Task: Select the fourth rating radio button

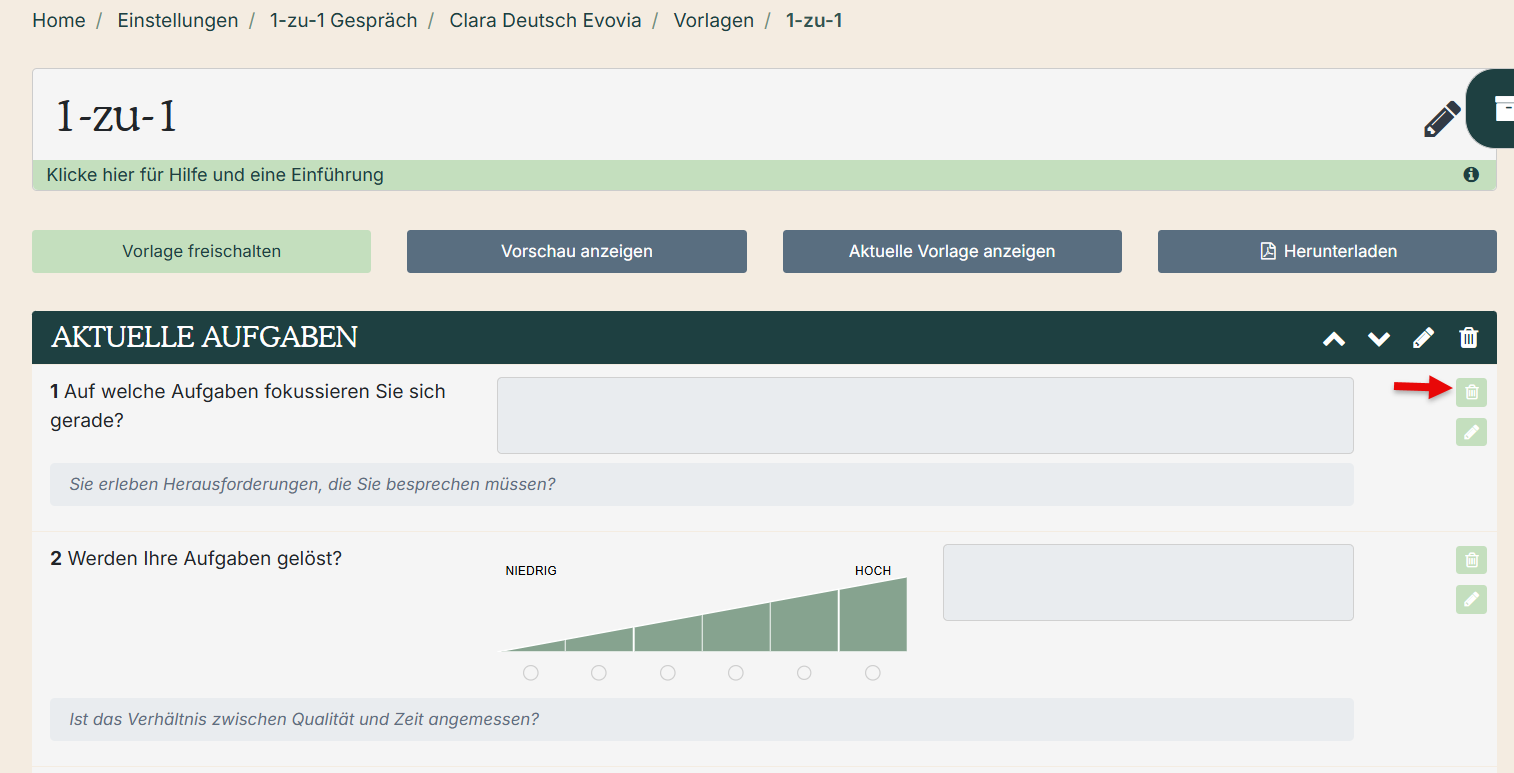Action: click(736, 673)
